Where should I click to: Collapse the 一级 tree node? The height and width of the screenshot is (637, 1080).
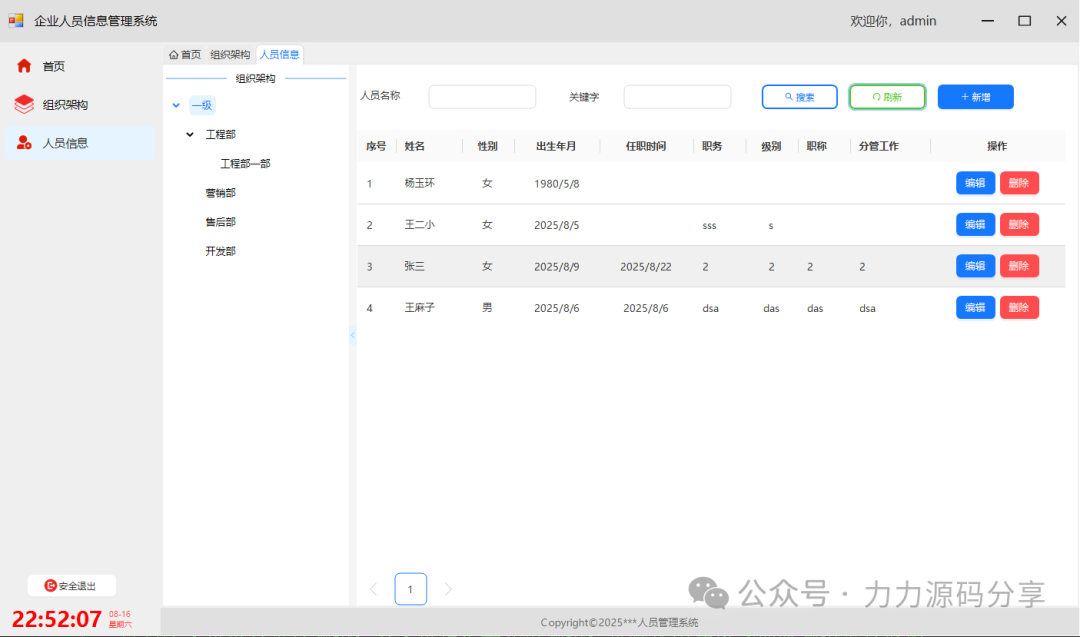pos(176,105)
